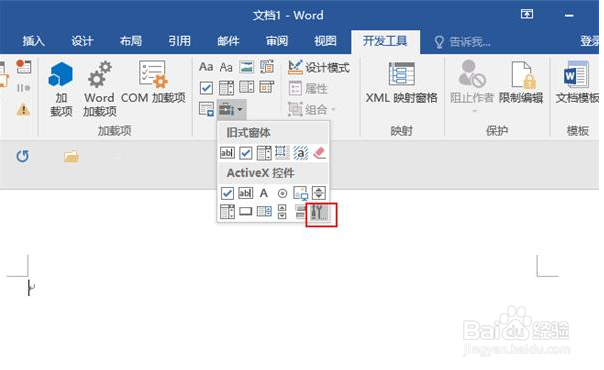
Task: Insert ActiveX list box control
Action: [264, 211]
